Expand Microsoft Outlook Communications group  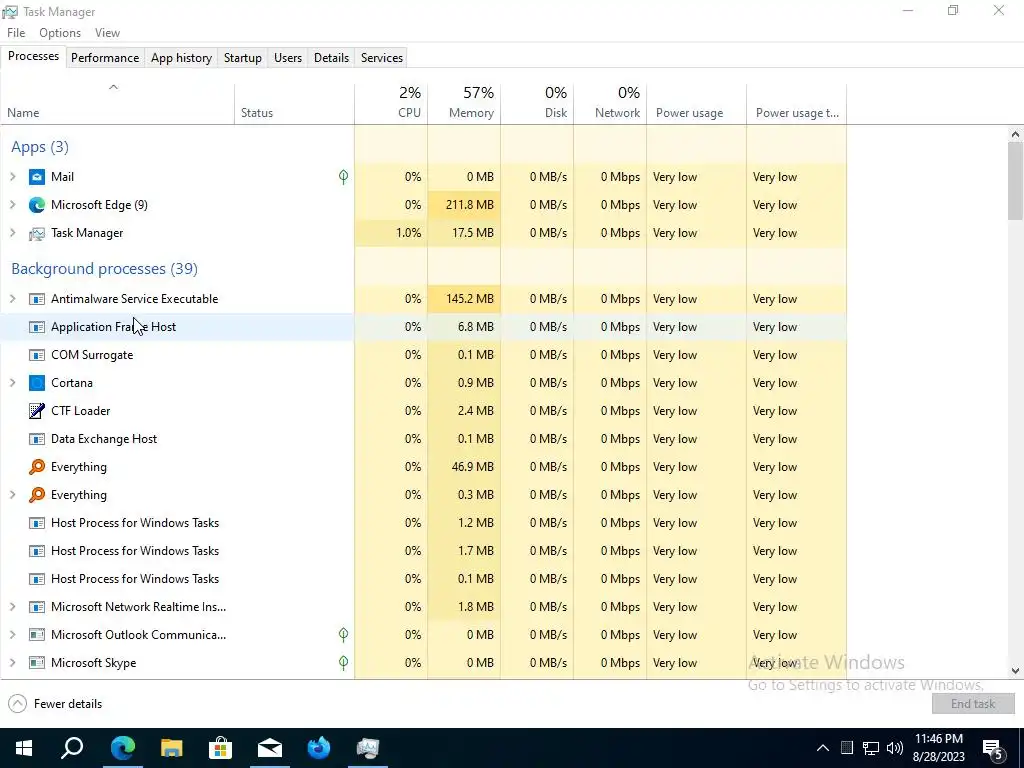point(12,635)
